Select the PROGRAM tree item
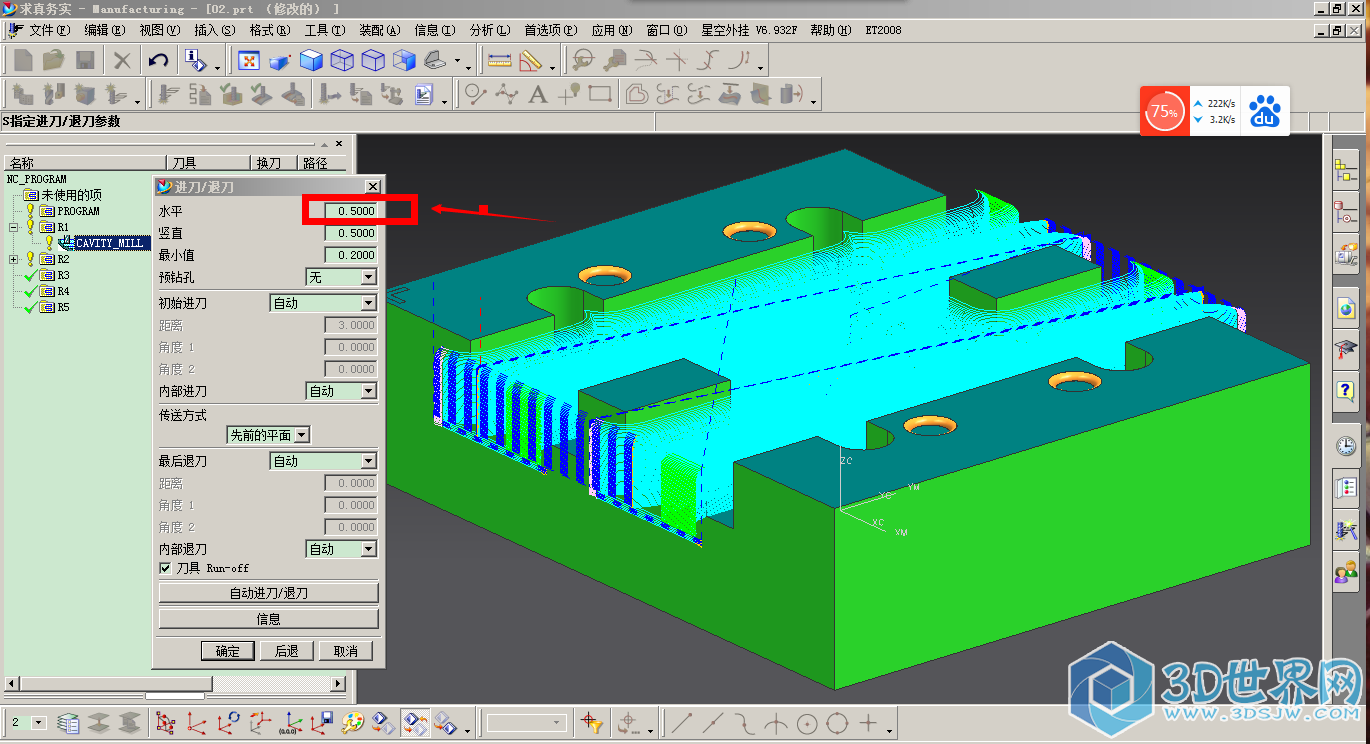This screenshot has width=1370, height=744. (78, 211)
